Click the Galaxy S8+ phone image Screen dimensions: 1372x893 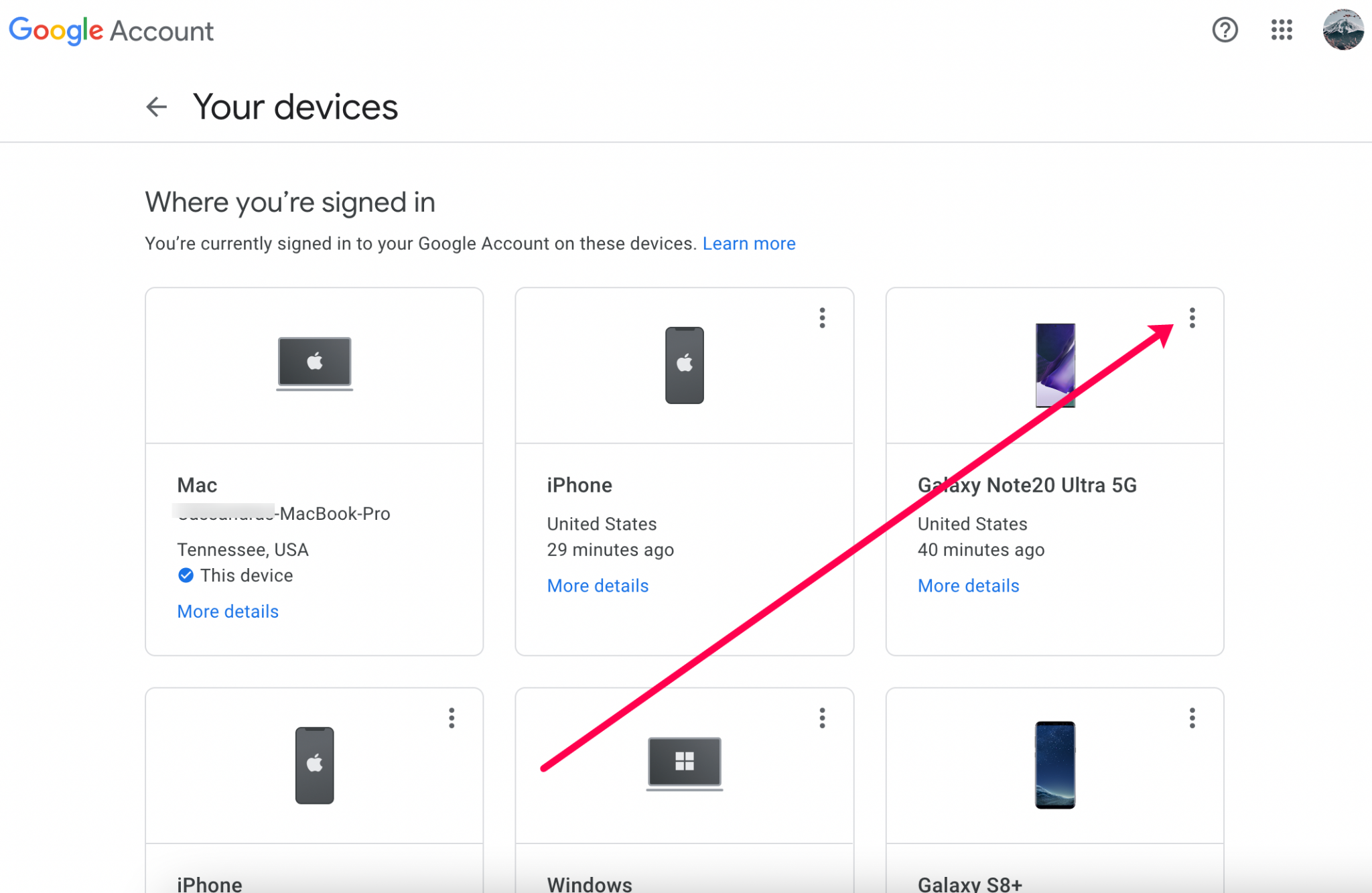point(1055,766)
